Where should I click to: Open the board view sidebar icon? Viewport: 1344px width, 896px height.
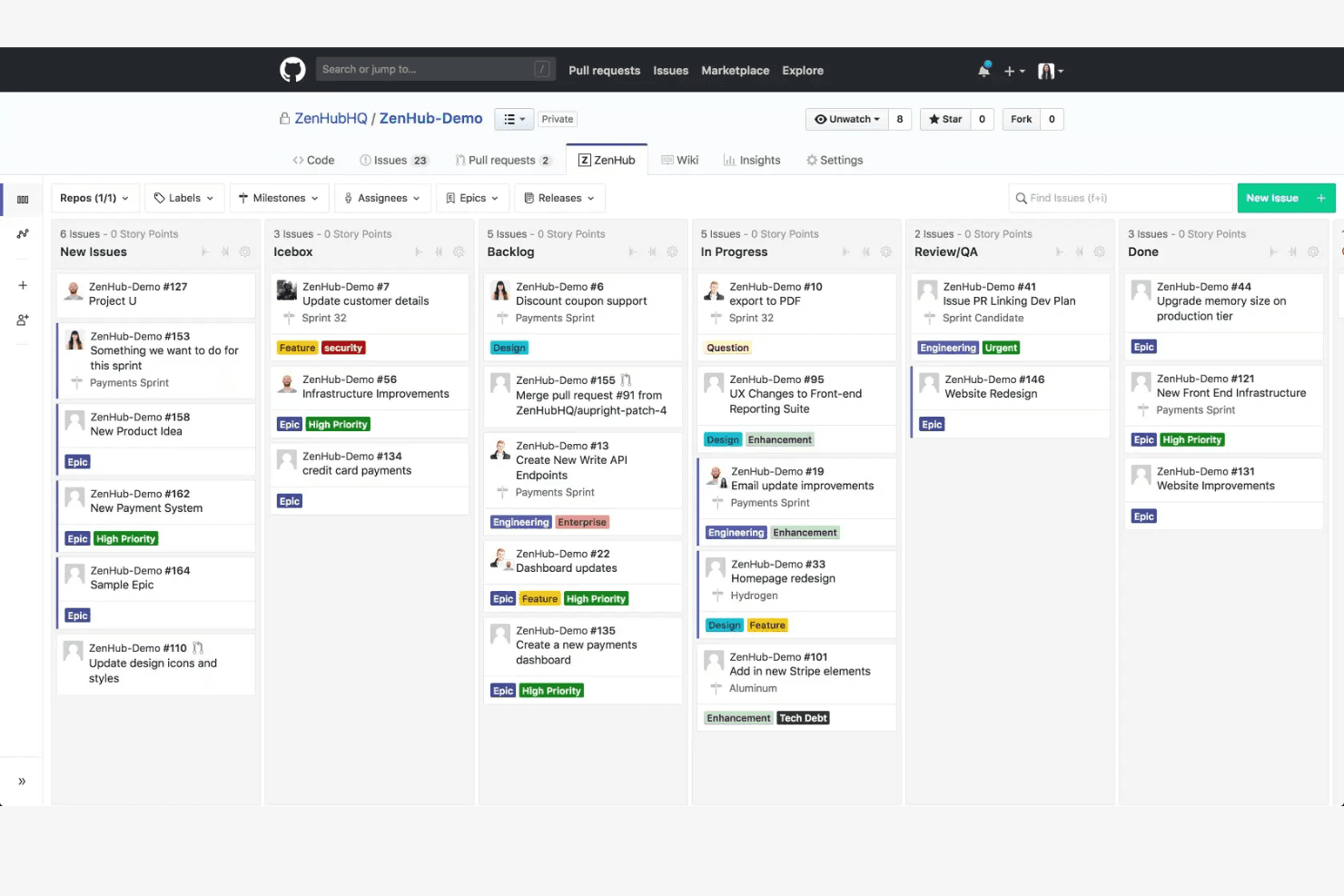pyautogui.click(x=23, y=200)
